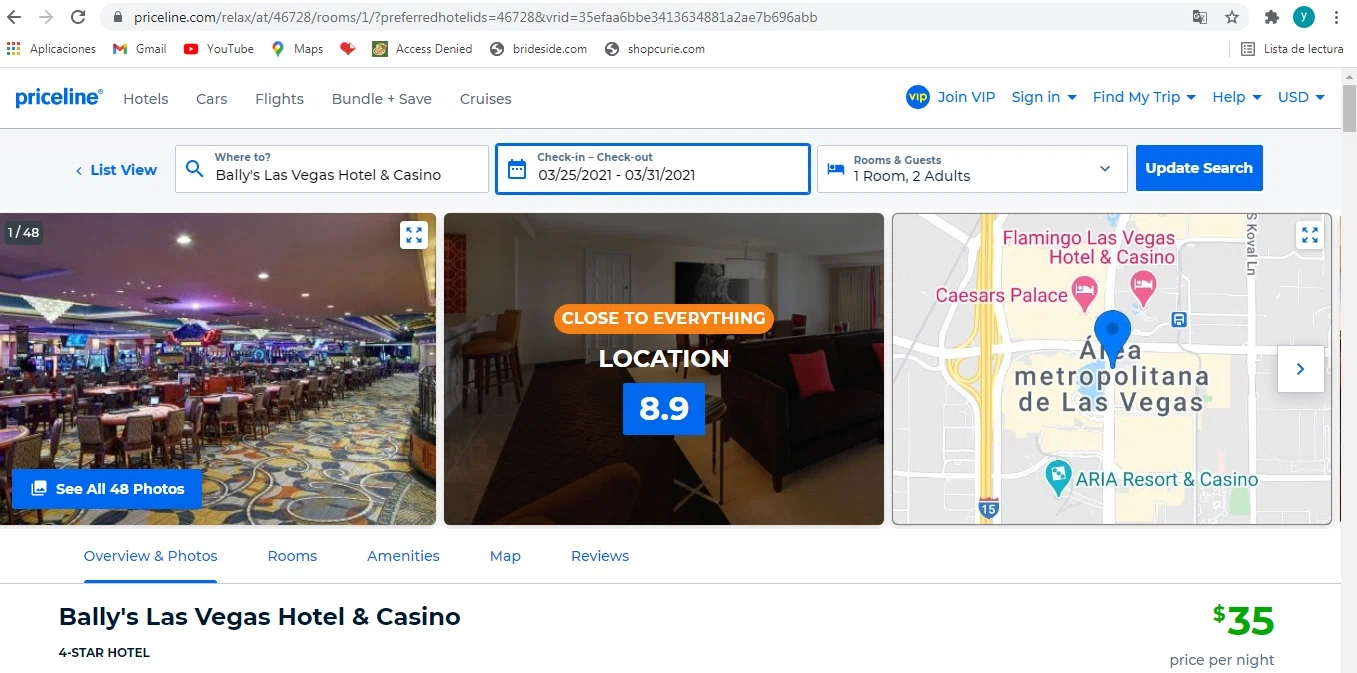The width and height of the screenshot is (1357, 673).
Task: Switch to the Reviews tab
Action: point(600,557)
